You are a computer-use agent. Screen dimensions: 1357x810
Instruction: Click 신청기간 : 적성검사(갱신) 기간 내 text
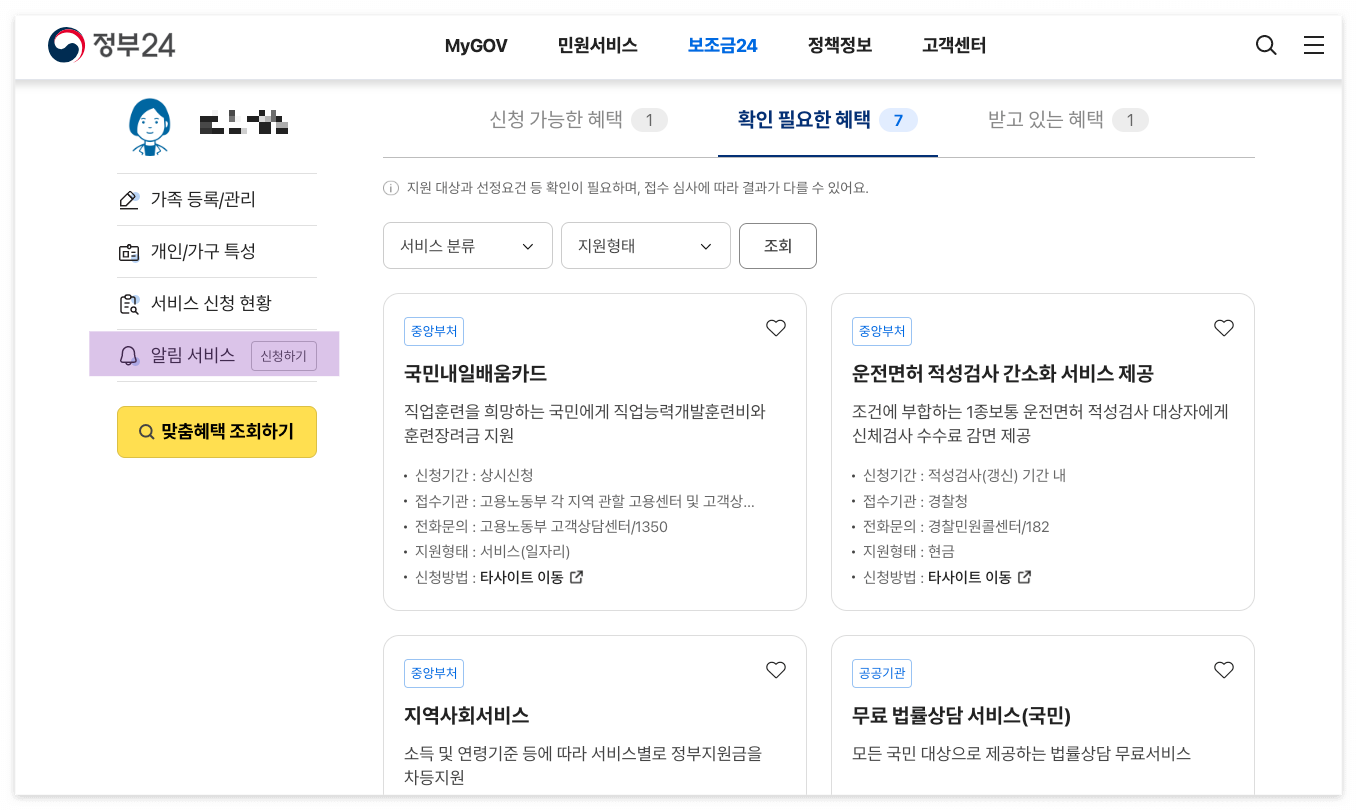click(x=964, y=475)
